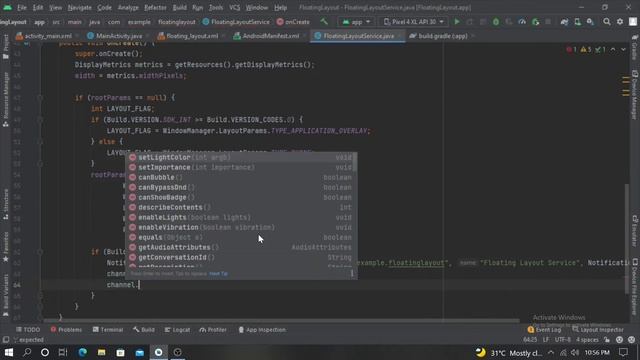
Task: Open the Refactor menu
Action: [x=156, y=8]
